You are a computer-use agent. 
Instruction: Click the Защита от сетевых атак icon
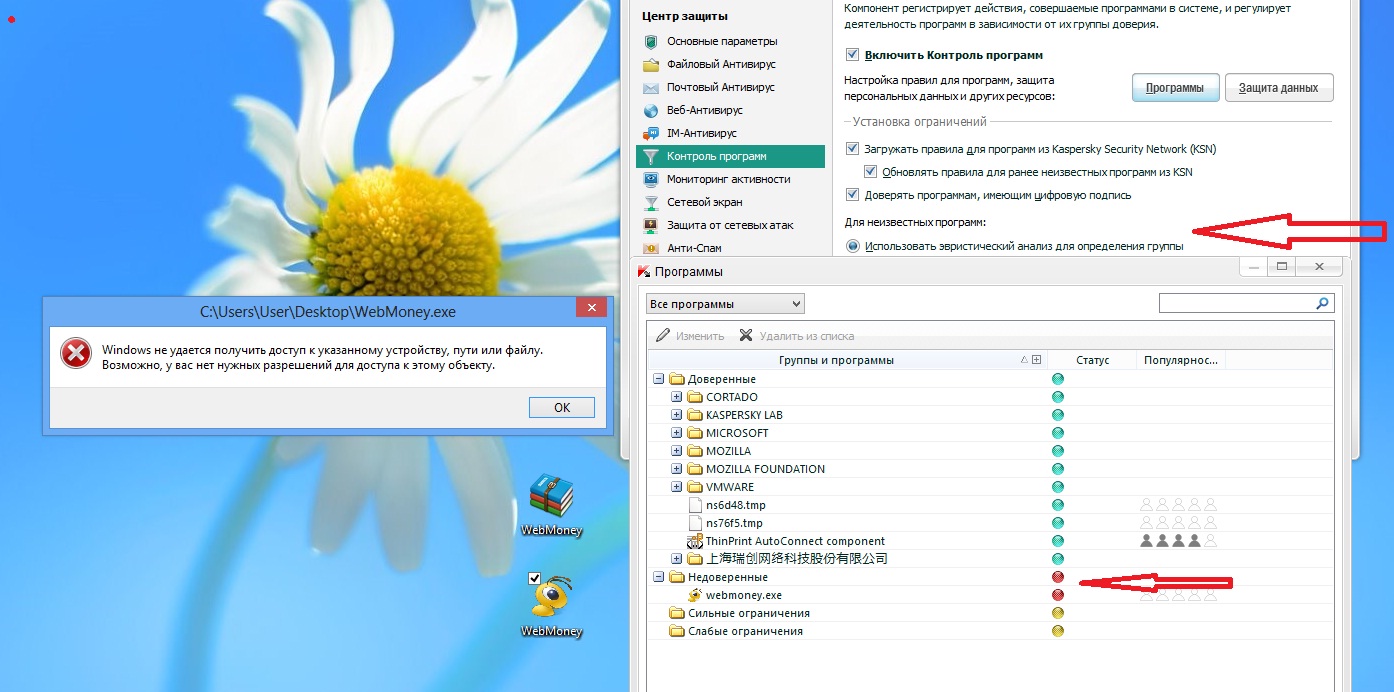[x=651, y=225]
